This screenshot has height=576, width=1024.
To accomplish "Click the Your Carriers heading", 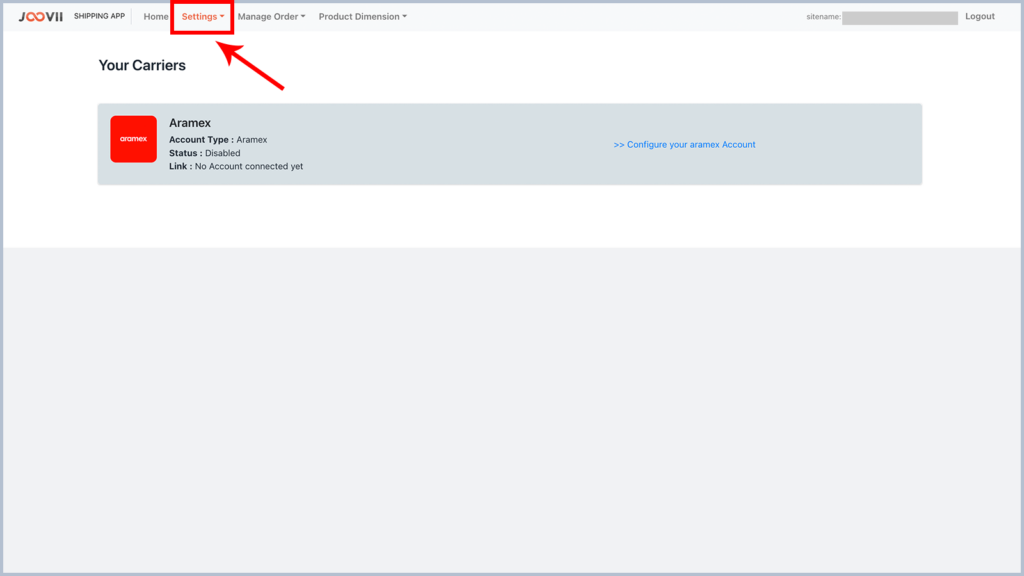I will [x=142, y=66].
